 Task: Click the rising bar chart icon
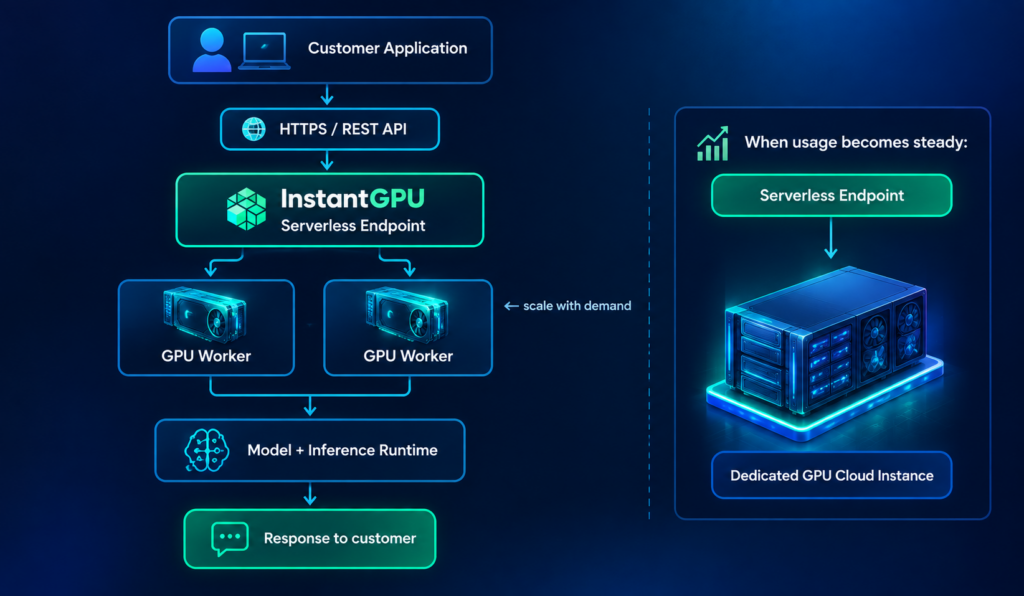pos(712,144)
